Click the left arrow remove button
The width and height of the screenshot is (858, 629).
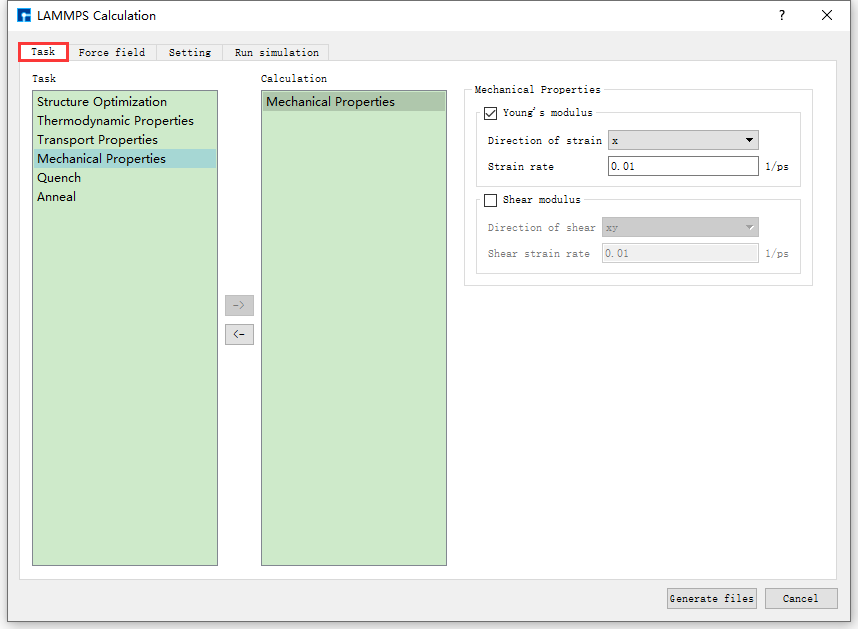(x=239, y=335)
